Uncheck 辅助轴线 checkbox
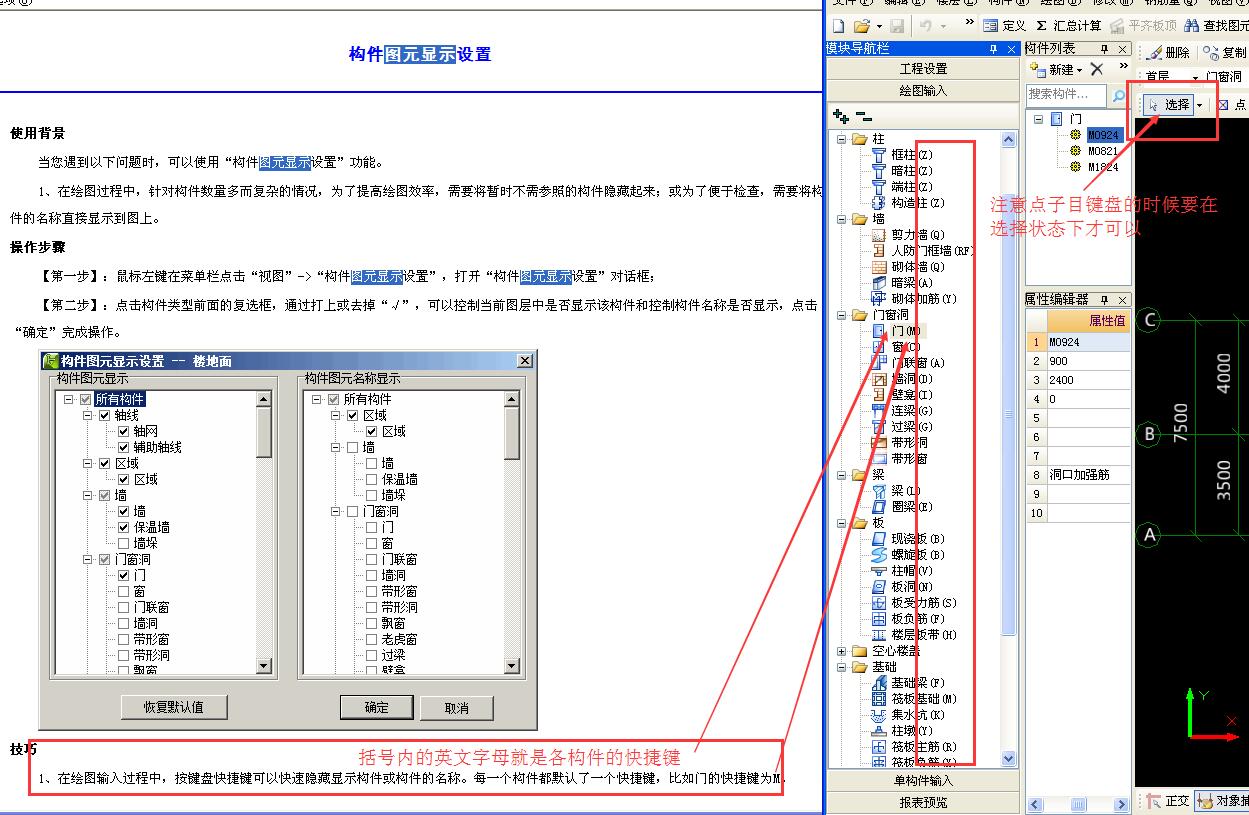The width and height of the screenshot is (1249, 815). tap(124, 447)
